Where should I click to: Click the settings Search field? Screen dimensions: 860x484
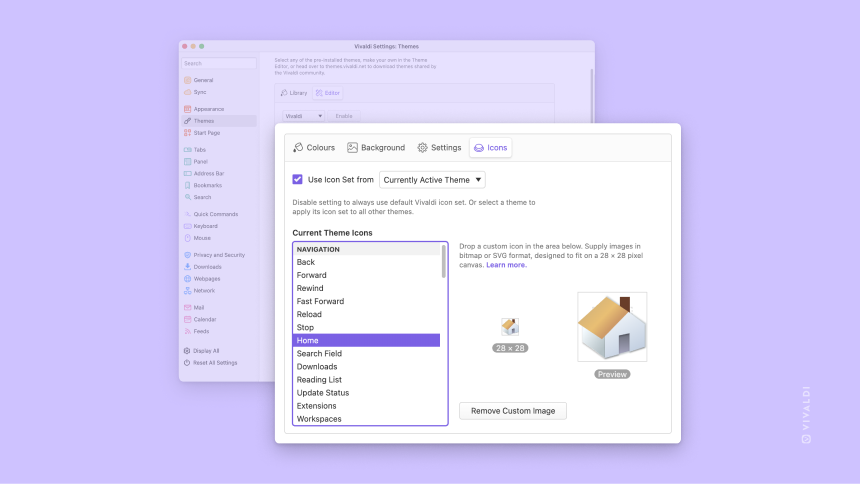tap(219, 64)
